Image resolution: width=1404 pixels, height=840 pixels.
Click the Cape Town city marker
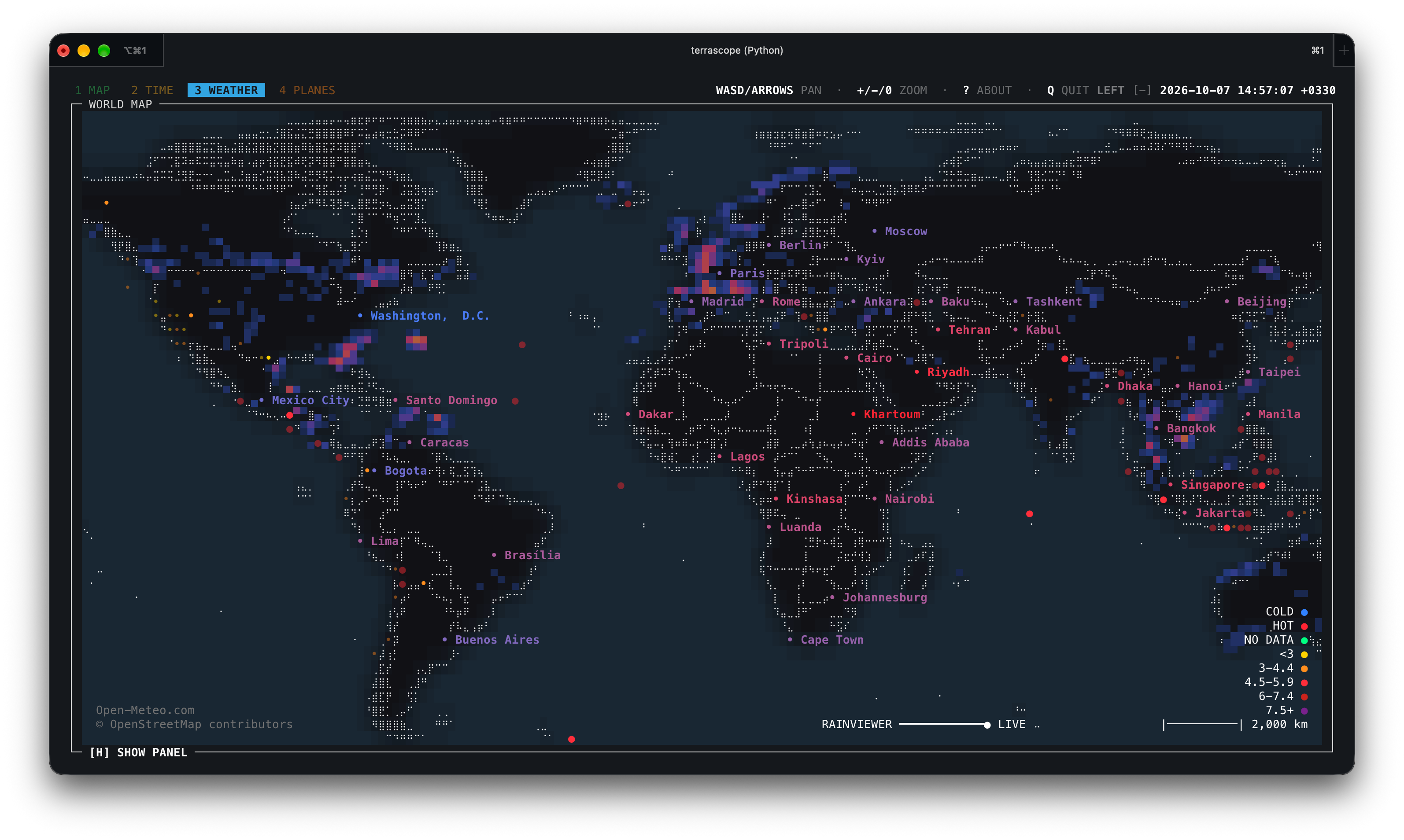pyautogui.click(x=790, y=640)
